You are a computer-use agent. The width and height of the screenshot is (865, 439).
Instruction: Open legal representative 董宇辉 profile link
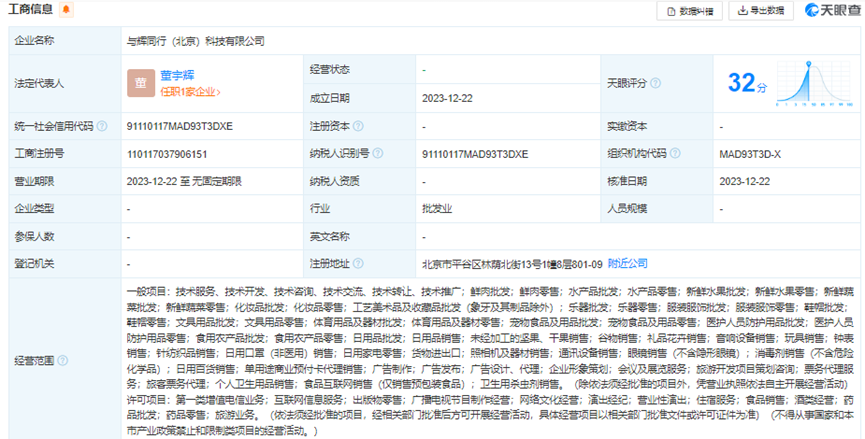click(x=177, y=75)
